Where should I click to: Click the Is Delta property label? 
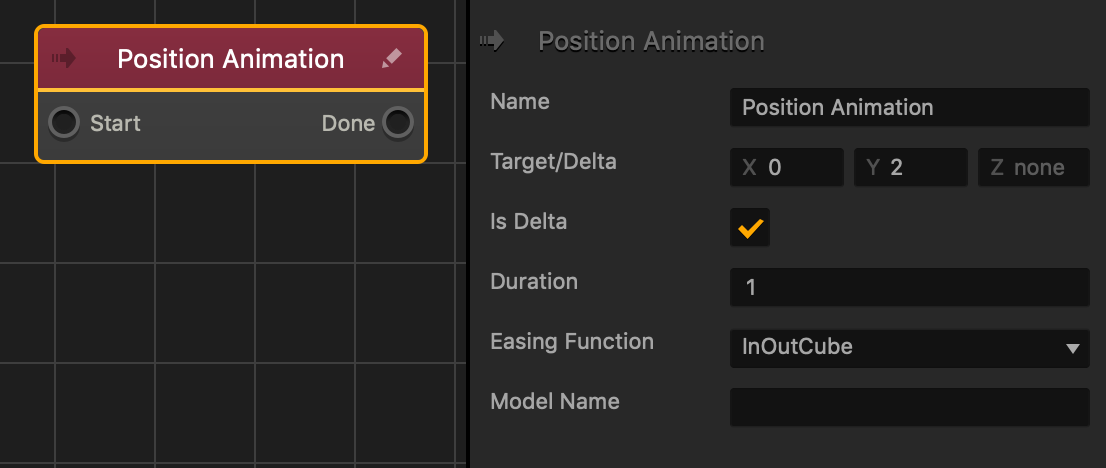(528, 222)
